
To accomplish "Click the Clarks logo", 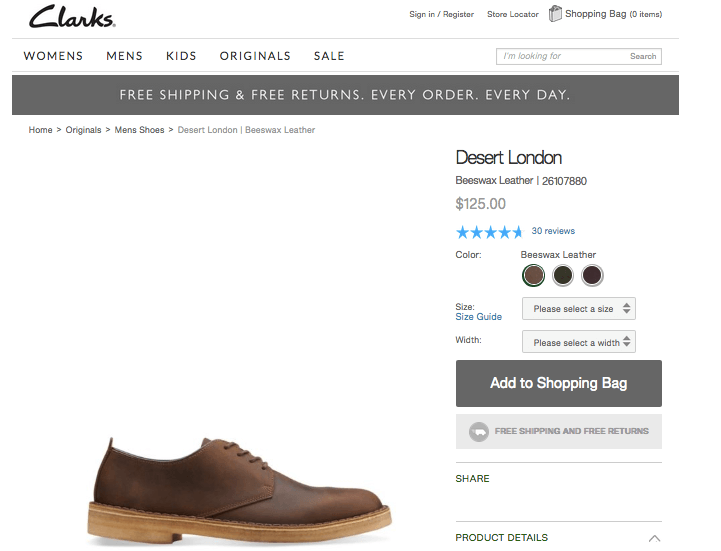I will (x=72, y=17).
